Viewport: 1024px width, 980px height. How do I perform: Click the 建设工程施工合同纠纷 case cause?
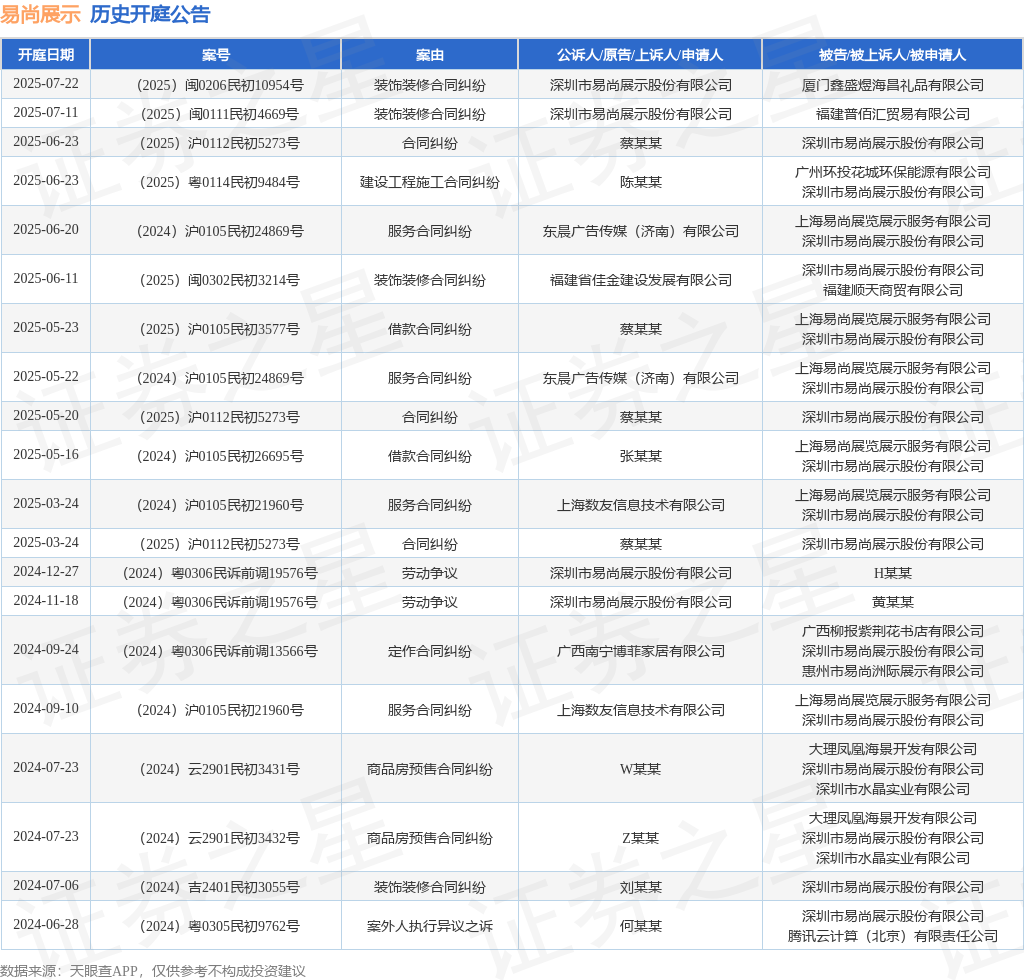pyautogui.click(x=430, y=182)
